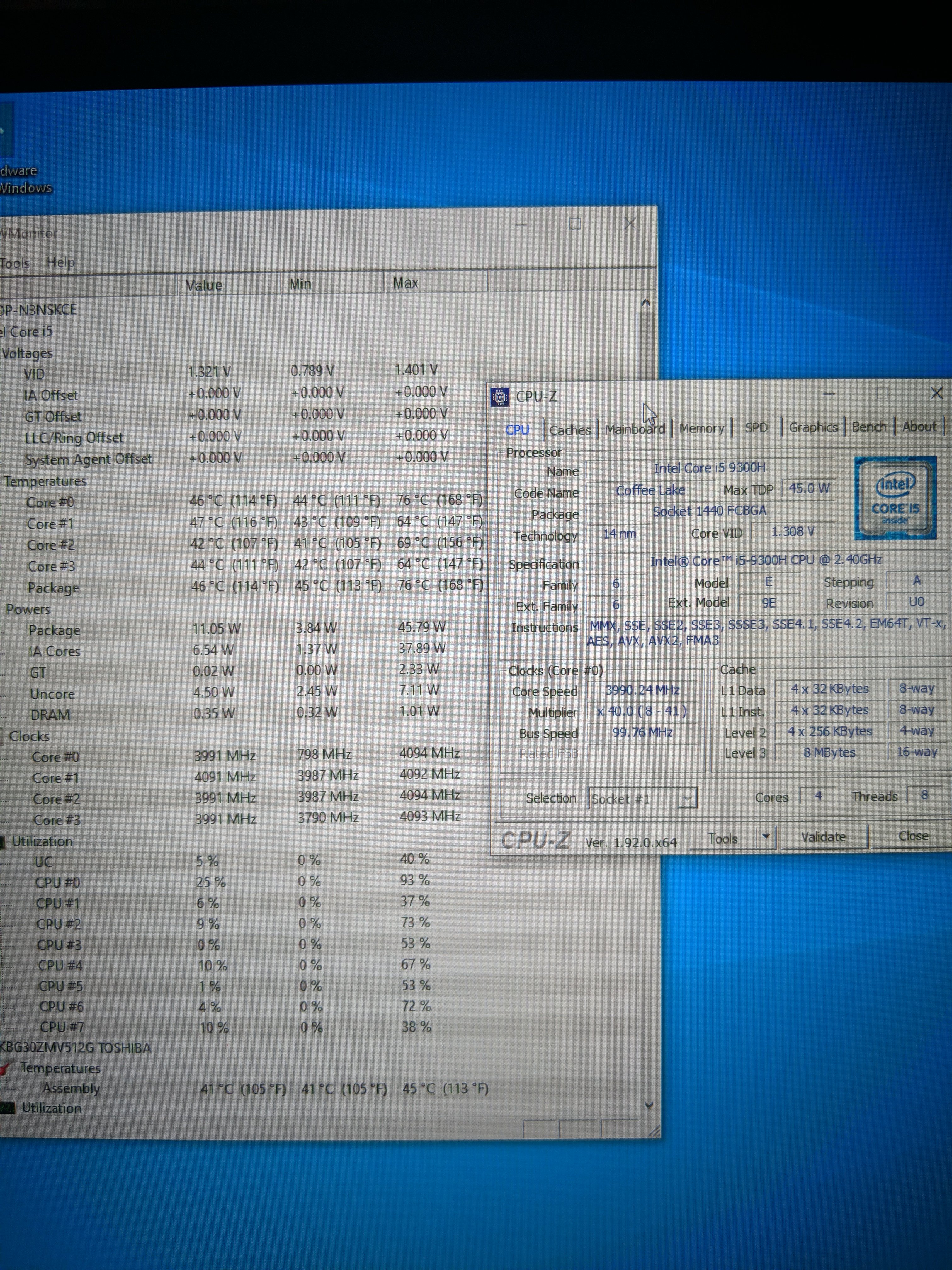
Task: Click the green Utilization icon at list bottom
Action: [8, 1108]
